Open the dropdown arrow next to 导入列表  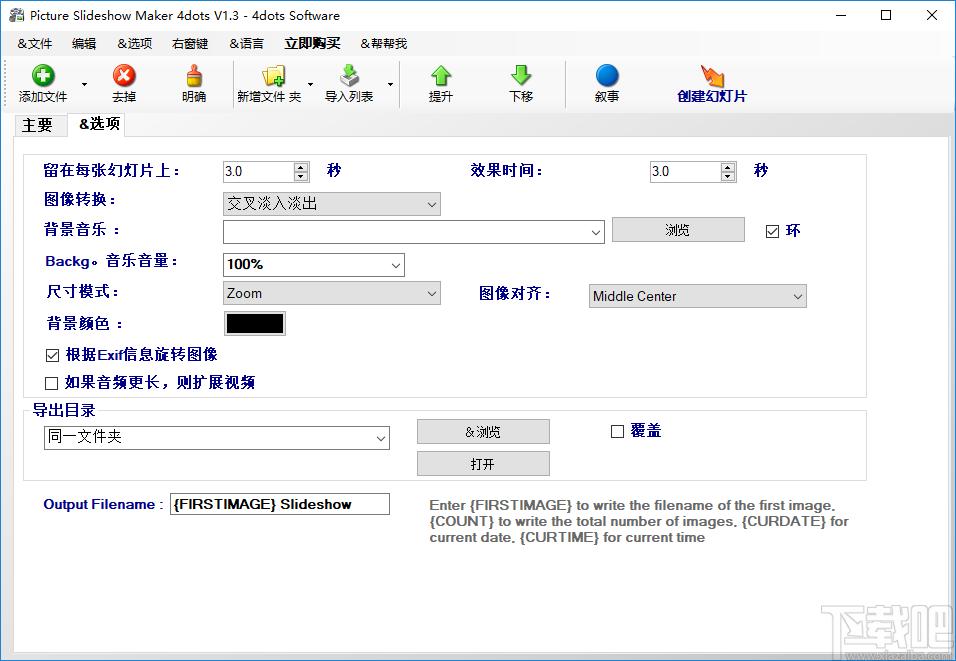(390, 84)
